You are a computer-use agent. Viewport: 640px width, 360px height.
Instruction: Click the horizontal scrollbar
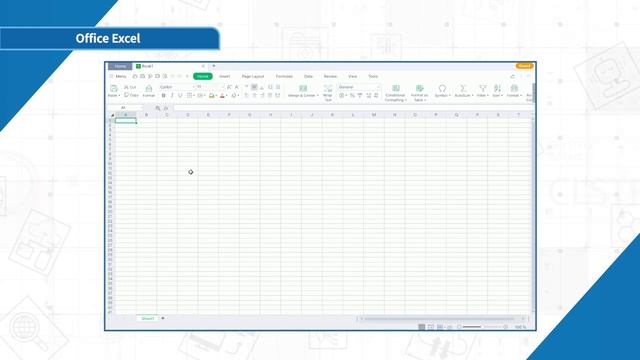pos(439,319)
